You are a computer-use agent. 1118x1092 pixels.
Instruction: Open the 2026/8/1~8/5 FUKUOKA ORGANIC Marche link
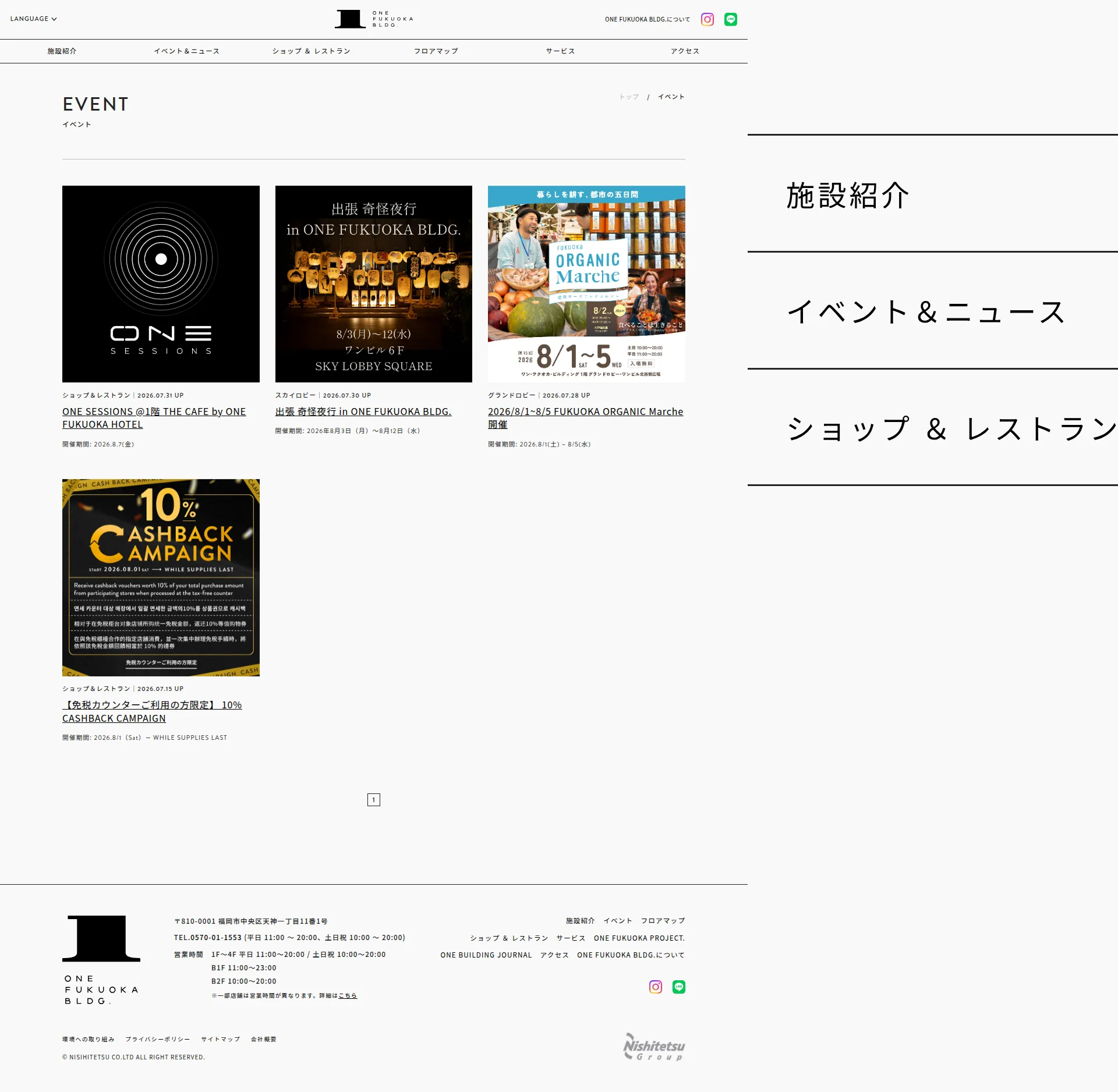pos(585,418)
